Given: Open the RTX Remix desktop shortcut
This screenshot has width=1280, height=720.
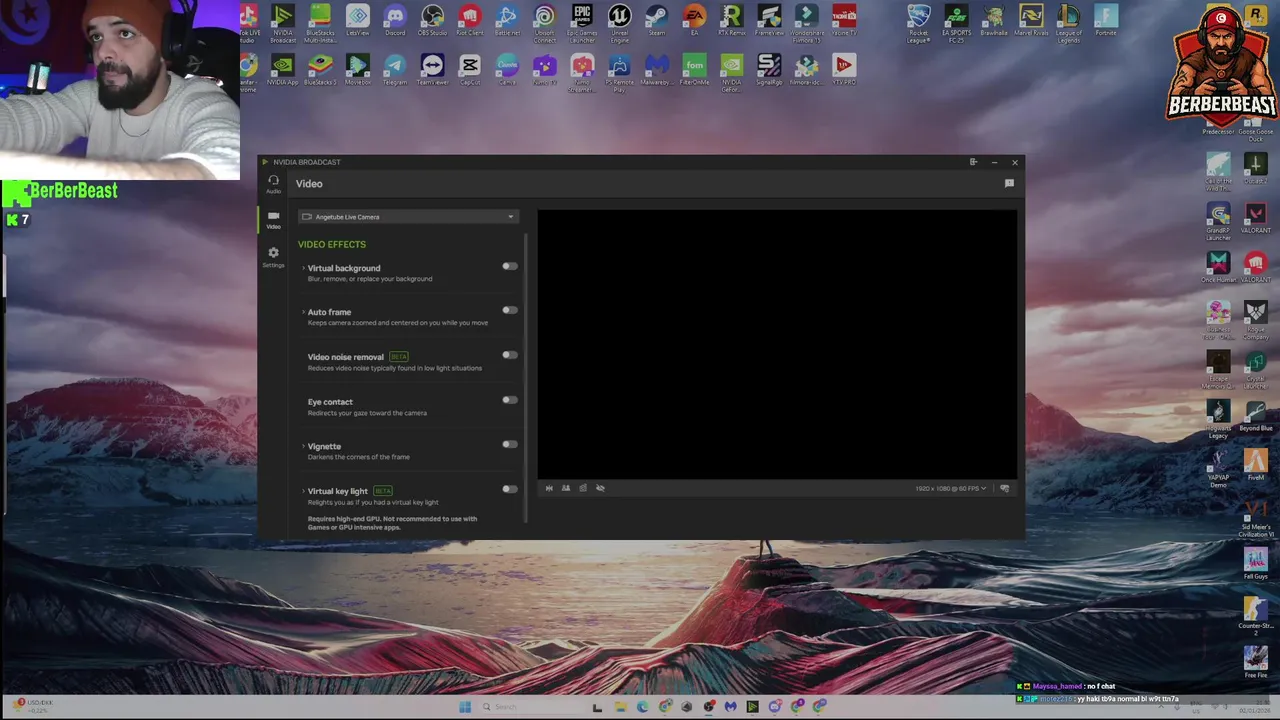Looking at the screenshot, I should click(731, 20).
